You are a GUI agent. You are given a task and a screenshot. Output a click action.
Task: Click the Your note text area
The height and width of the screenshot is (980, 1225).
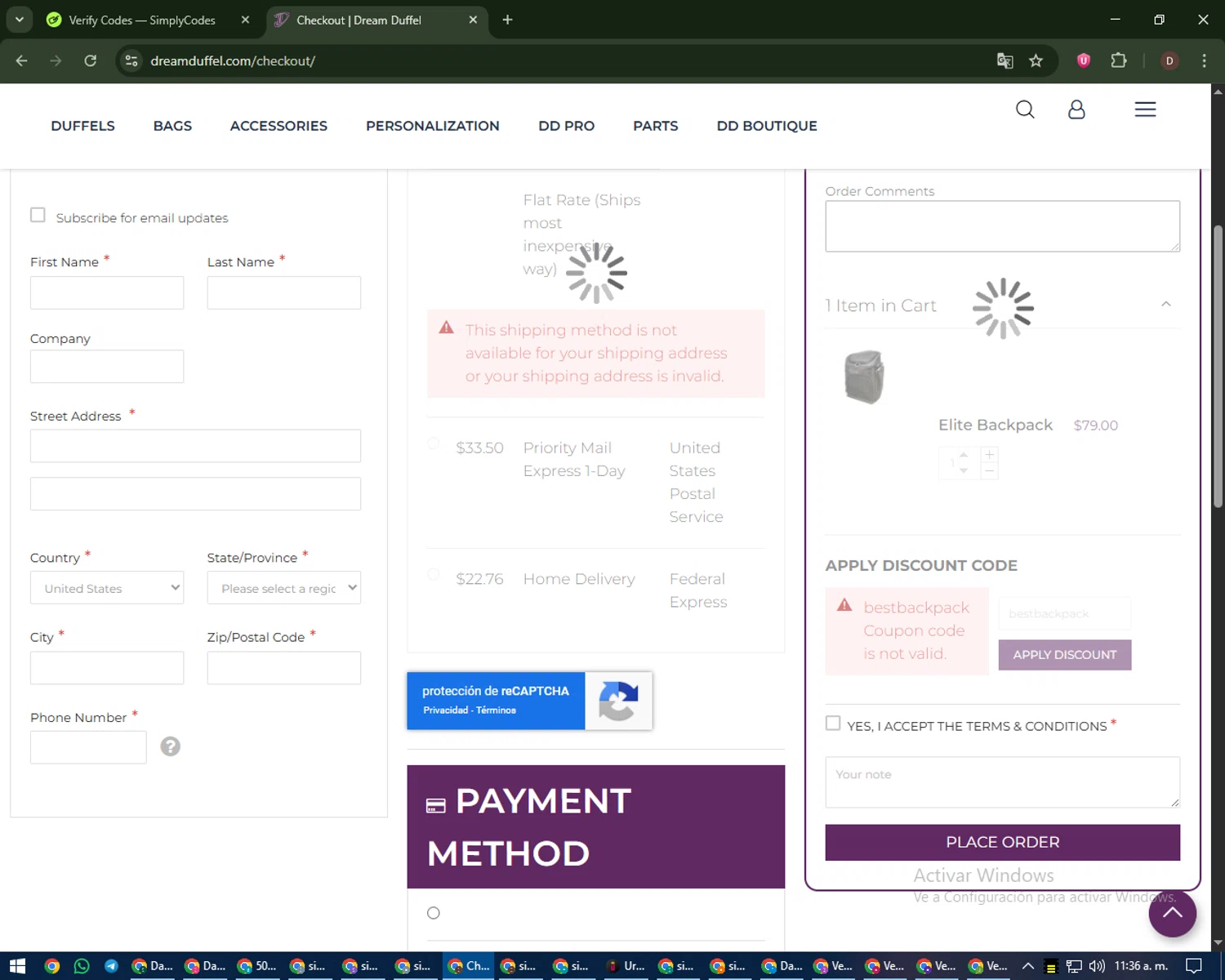(1003, 782)
